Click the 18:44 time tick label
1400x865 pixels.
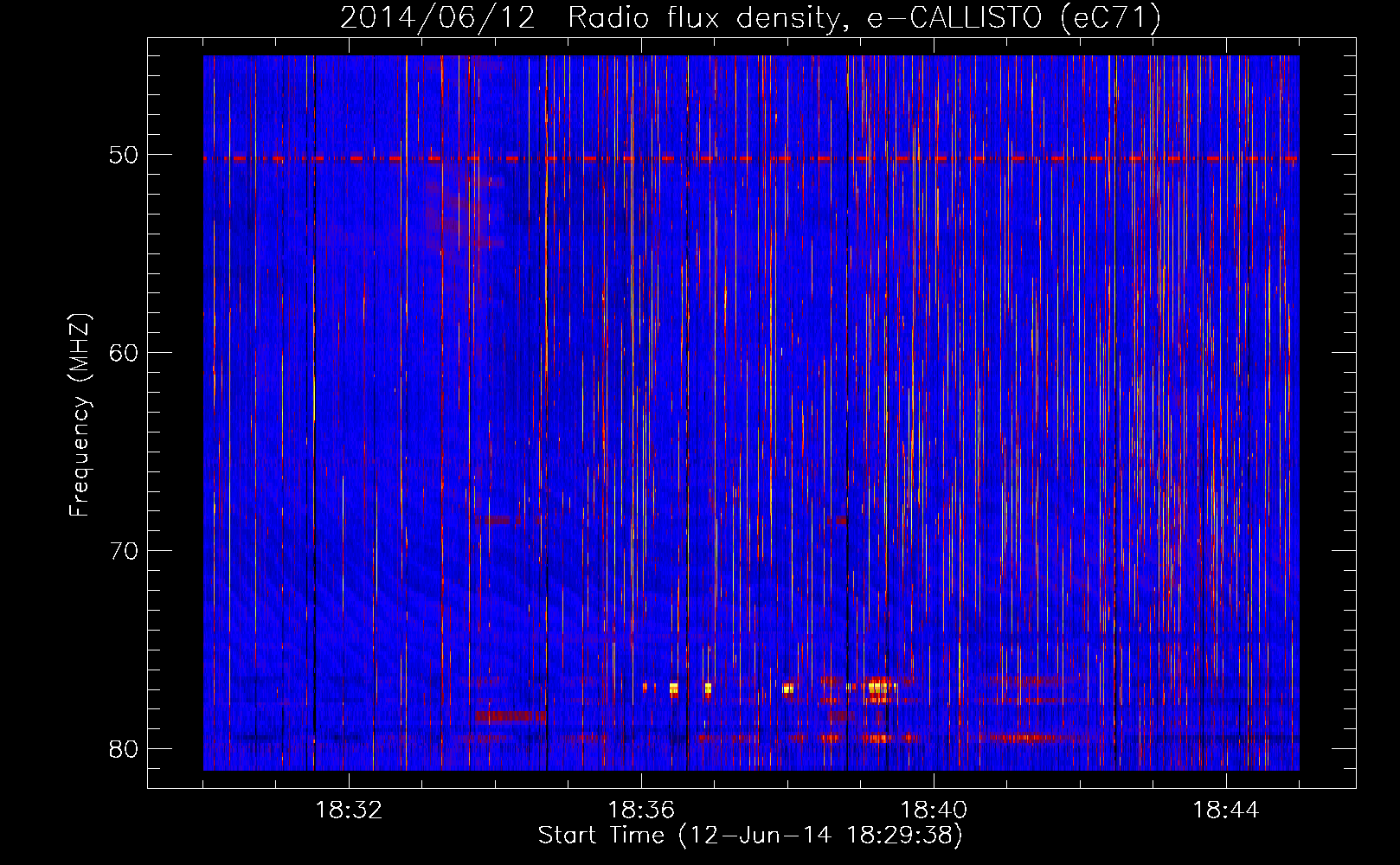pyautogui.click(x=1226, y=811)
